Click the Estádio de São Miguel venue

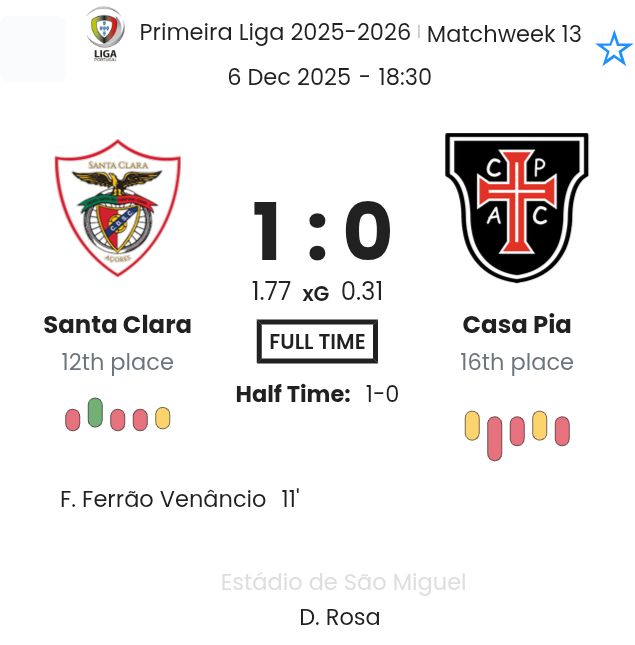[x=343, y=582]
